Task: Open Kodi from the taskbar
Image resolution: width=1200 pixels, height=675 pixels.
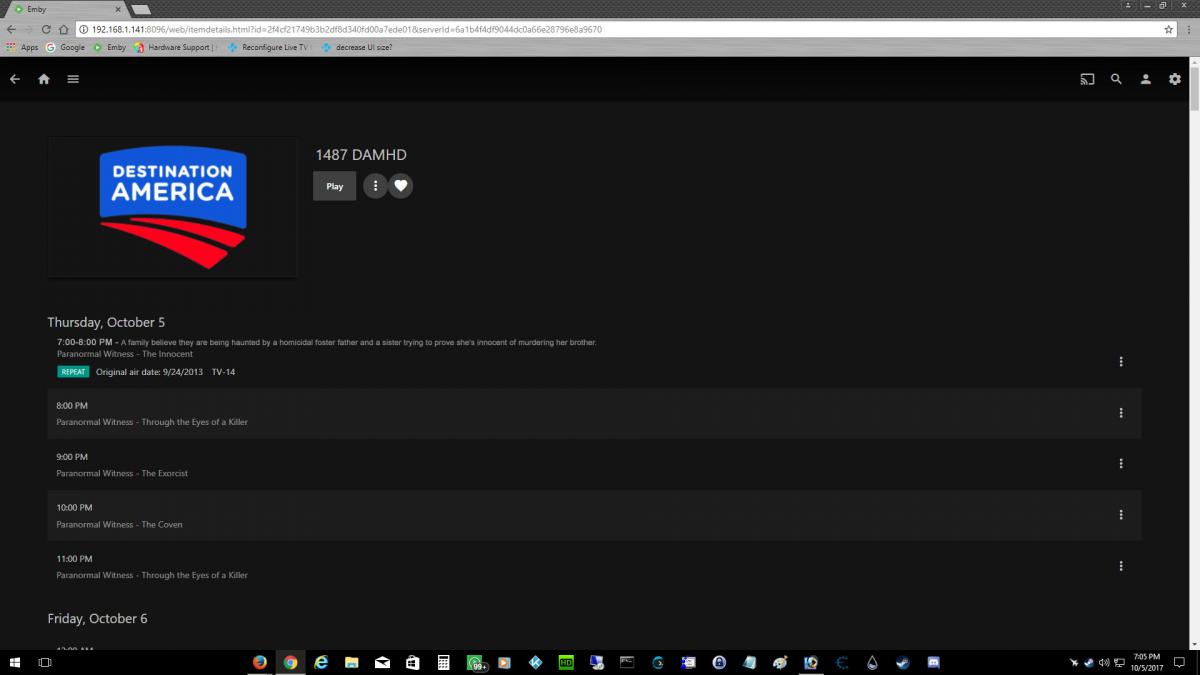Action: [535, 662]
